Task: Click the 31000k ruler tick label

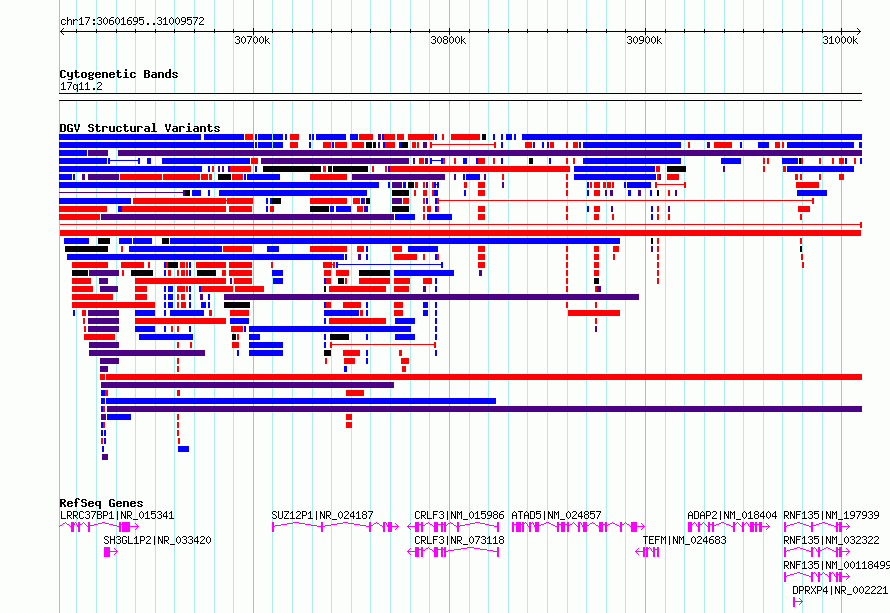Action: click(841, 40)
